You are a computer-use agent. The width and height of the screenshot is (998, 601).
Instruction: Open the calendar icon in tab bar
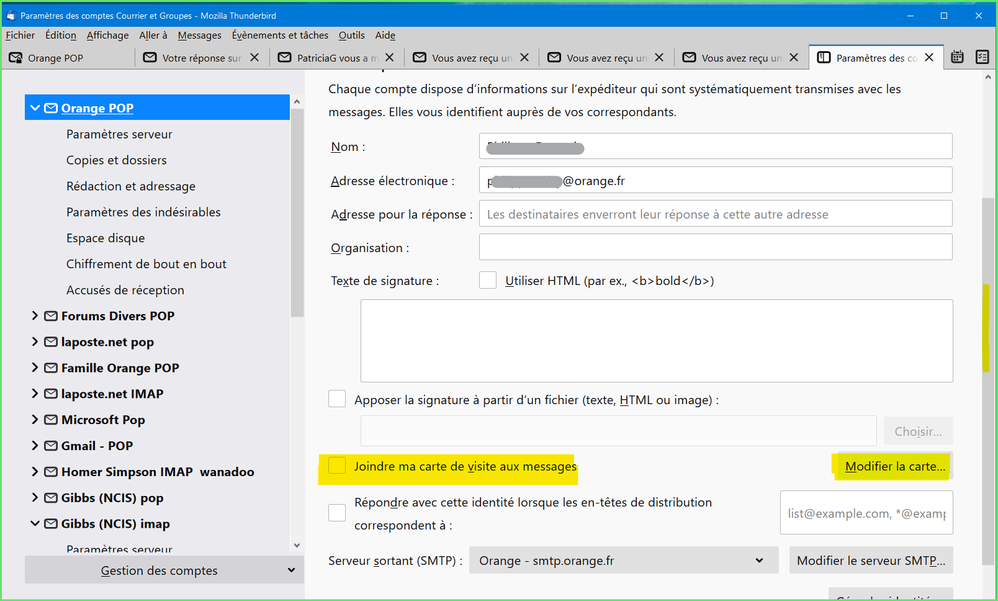(x=957, y=58)
